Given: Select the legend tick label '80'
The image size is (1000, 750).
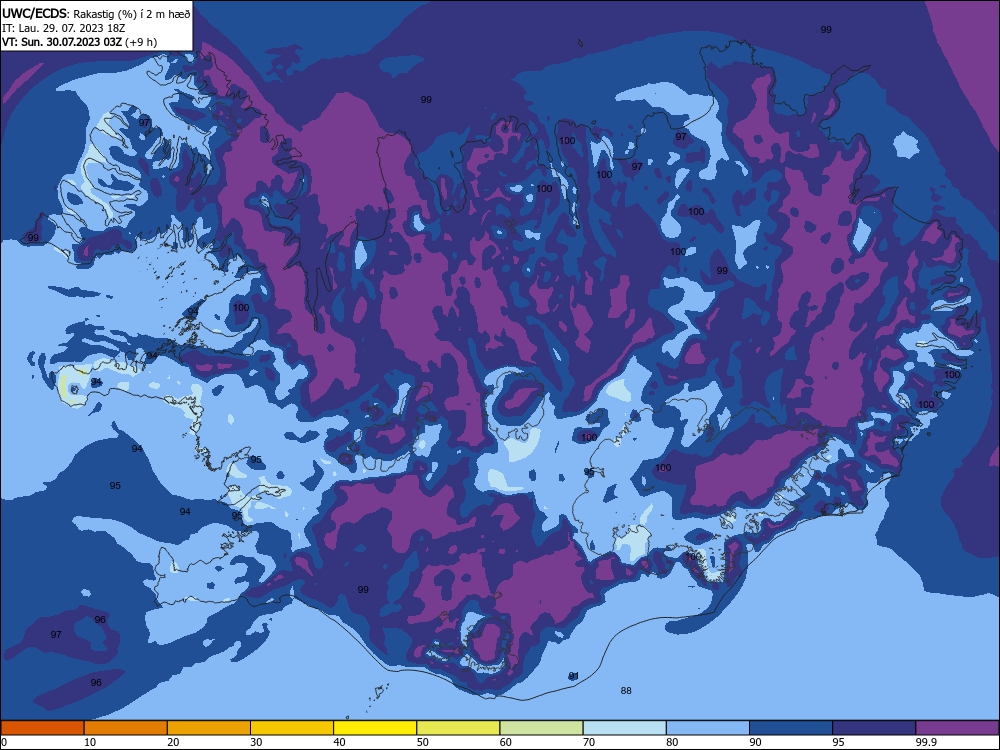Looking at the screenshot, I should point(672,742).
